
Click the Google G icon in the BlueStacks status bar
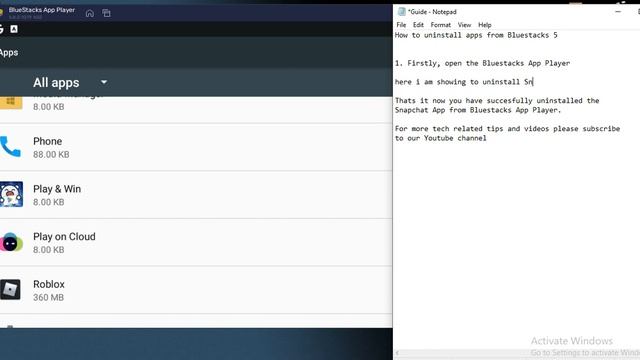(1, 29)
